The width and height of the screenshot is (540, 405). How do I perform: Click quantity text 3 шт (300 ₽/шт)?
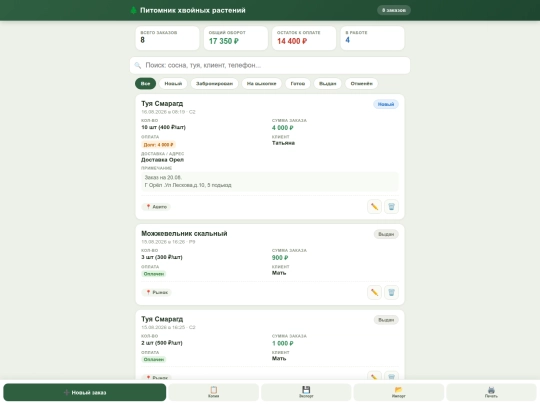pyautogui.click(x=162, y=257)
